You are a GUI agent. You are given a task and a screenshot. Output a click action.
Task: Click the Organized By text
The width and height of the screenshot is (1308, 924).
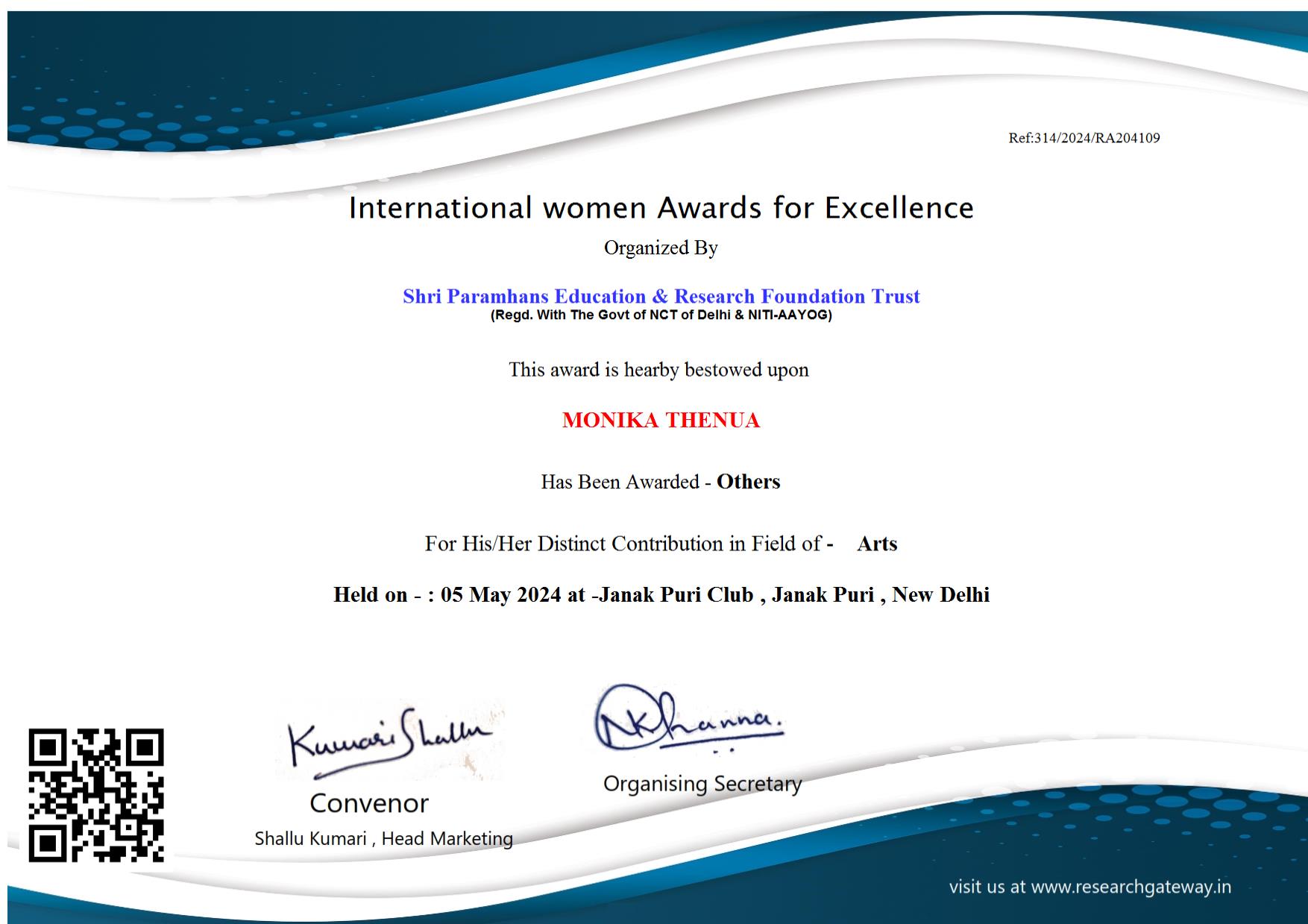point(661,248)
